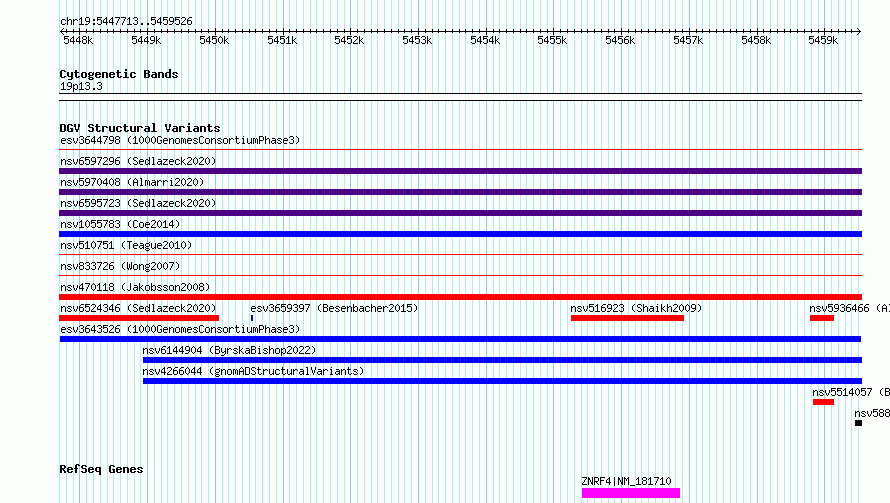The image size is (890, 503).
Task: Click the 5455k ruler mark
Action: 552,40
